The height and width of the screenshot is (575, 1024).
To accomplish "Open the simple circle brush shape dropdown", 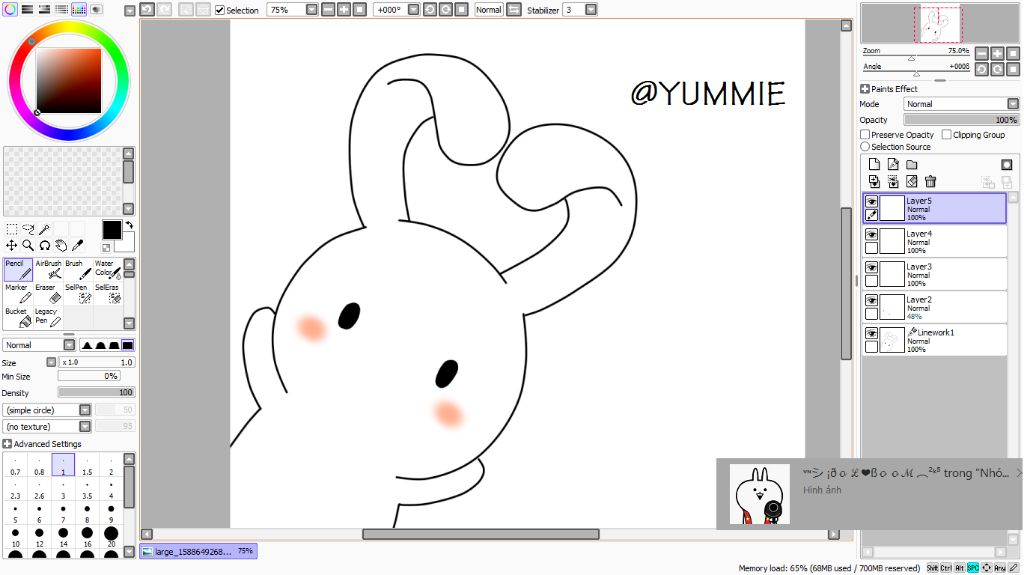I will click(85, 410).
